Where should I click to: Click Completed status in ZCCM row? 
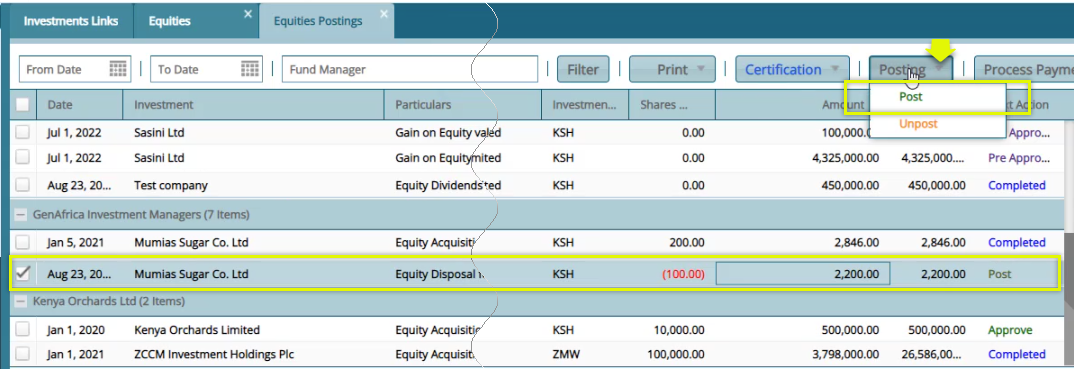pyautogui.click(x=1016, y=354)
